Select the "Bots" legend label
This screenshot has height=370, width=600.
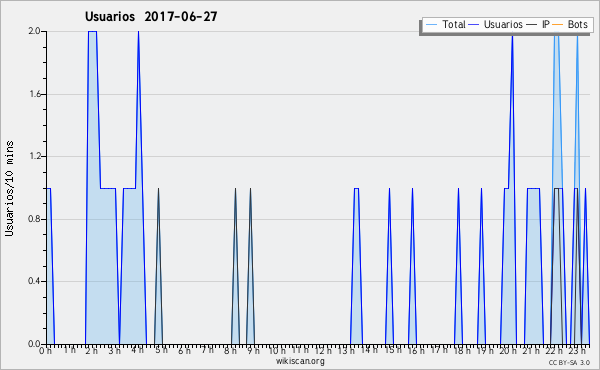pos(577,24)
